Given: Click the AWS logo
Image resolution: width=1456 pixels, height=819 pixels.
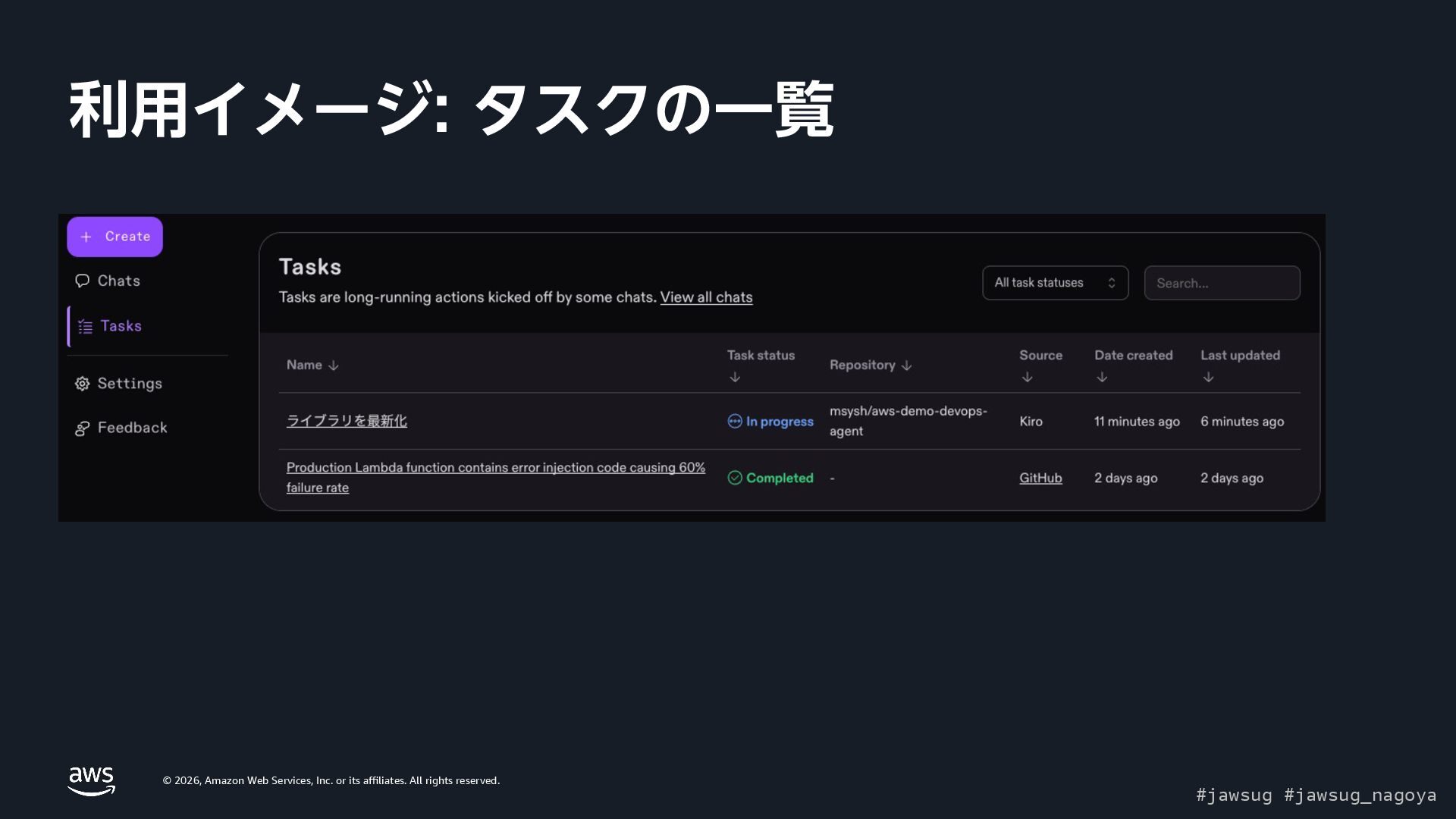Looking at the screenshot, I should pos(91,780).
